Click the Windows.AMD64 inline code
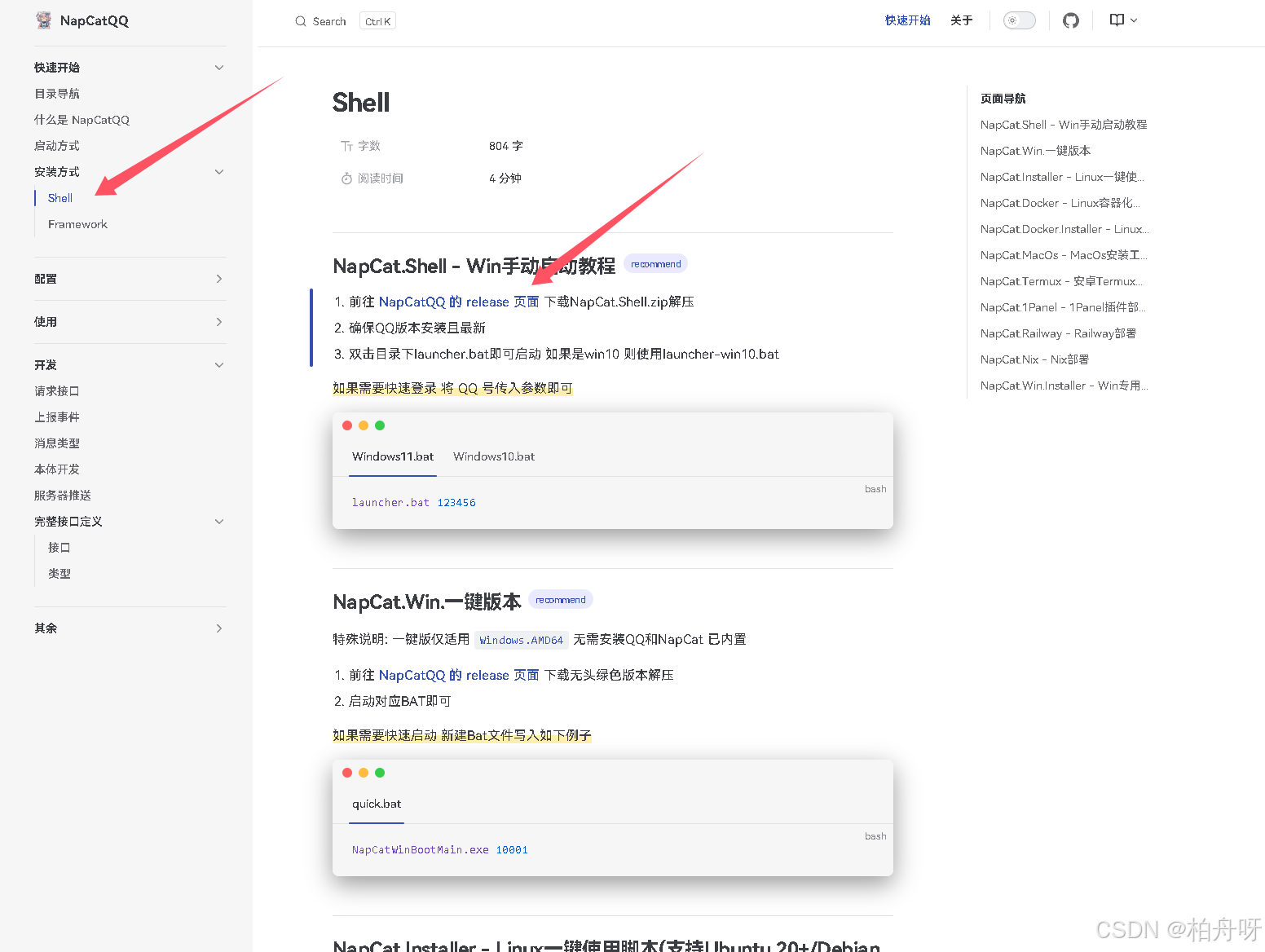The height and width of the screenshot is (952, 1265). pos(522,641)
